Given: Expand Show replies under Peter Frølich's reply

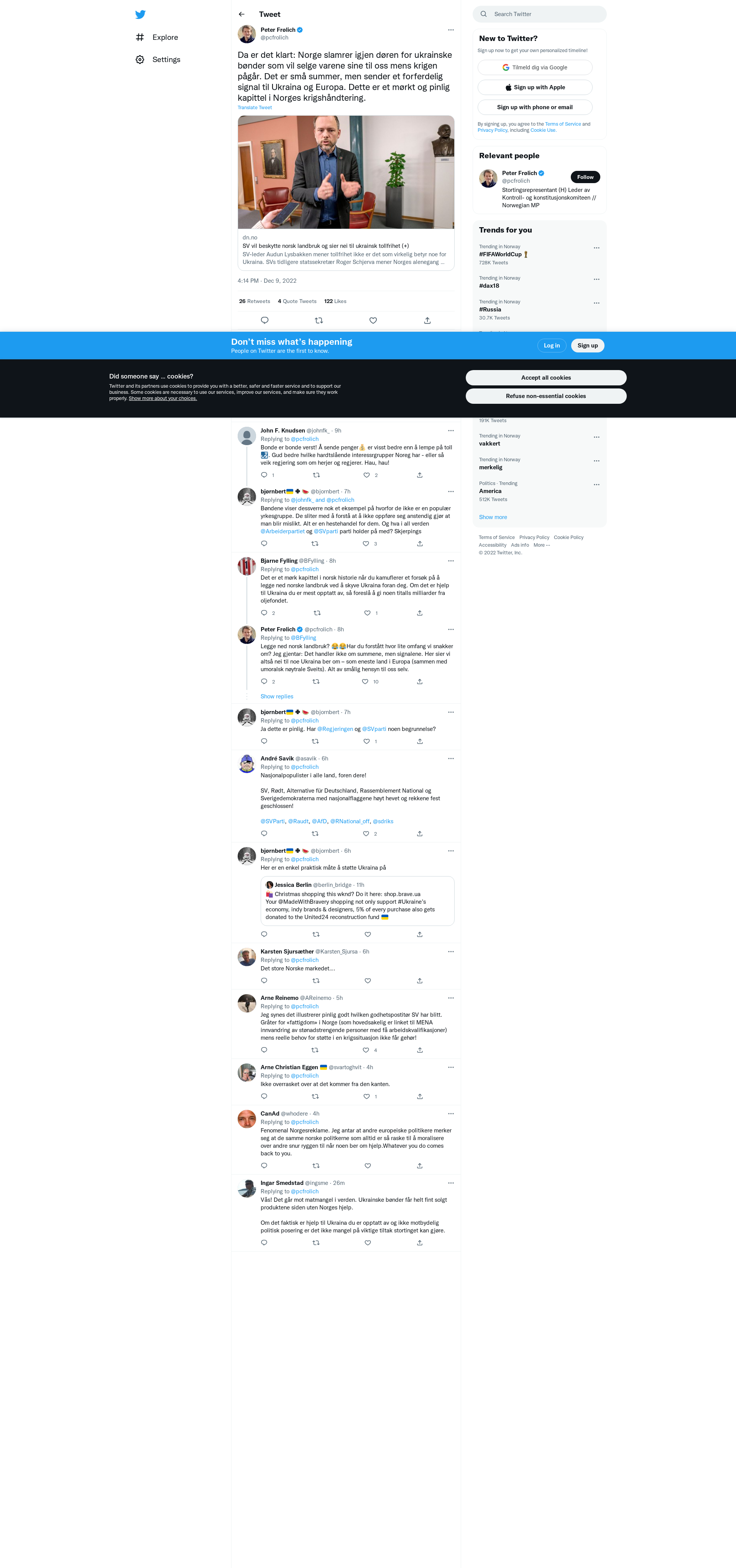Looking at the screenshot, I should (277, 696).
